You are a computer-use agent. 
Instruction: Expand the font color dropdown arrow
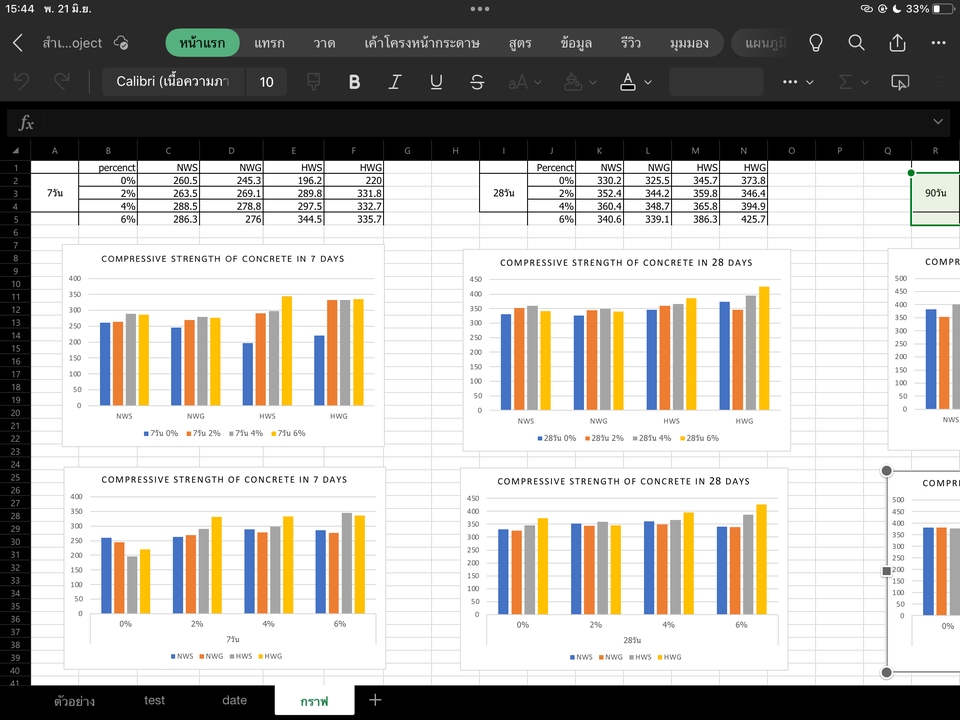pos(648,82)
